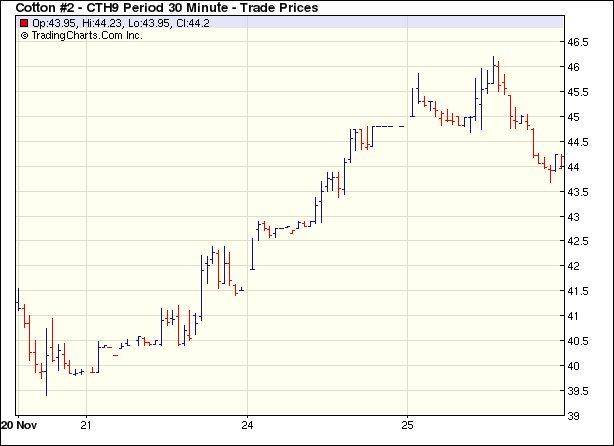Select the '25' date axis label
Screen dimensions: 614x446
pyautogui.click(x=407, y=422)
